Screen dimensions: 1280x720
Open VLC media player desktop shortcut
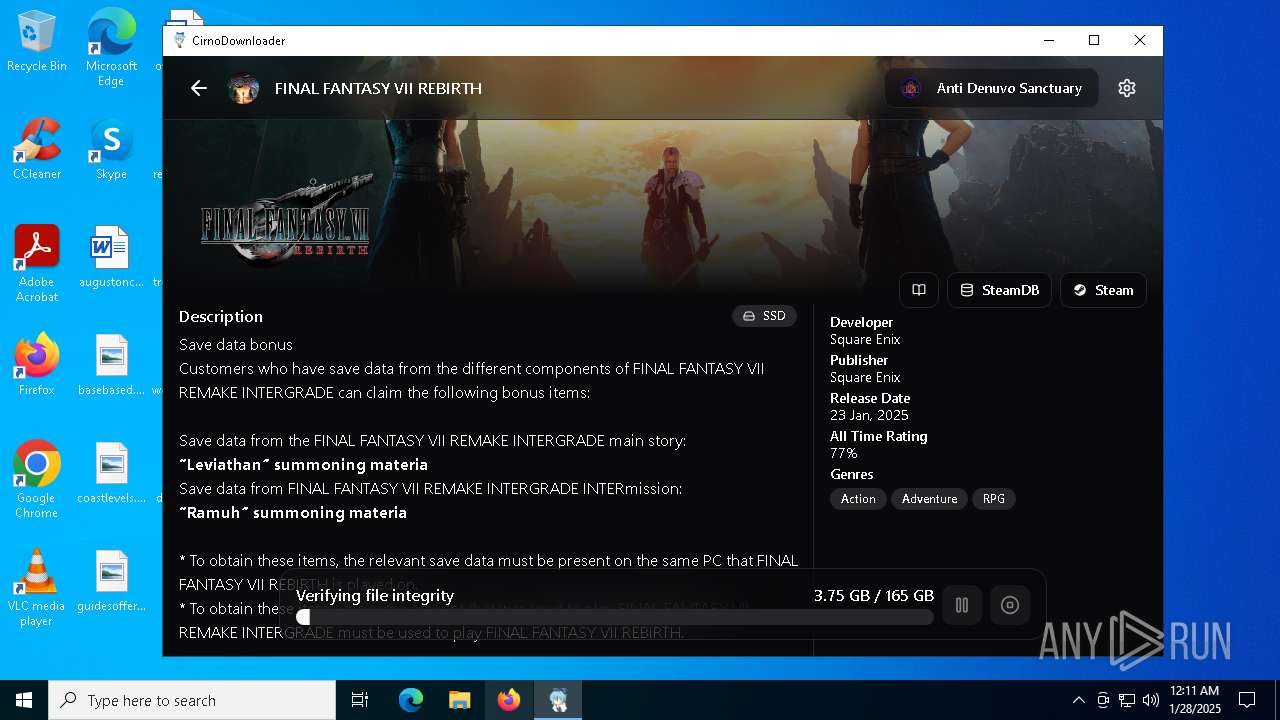point(37,588)
